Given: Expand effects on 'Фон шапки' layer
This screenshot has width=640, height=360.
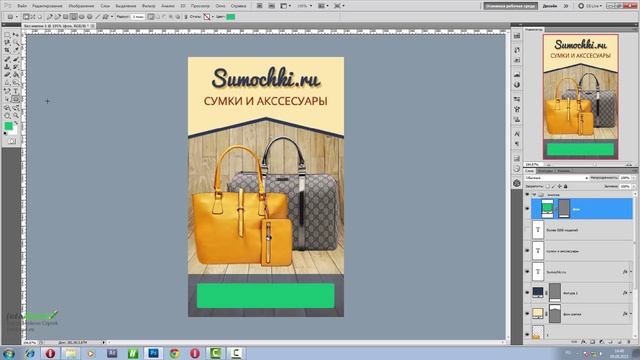Looking at the screenshot, I should (x=631, y=314).
